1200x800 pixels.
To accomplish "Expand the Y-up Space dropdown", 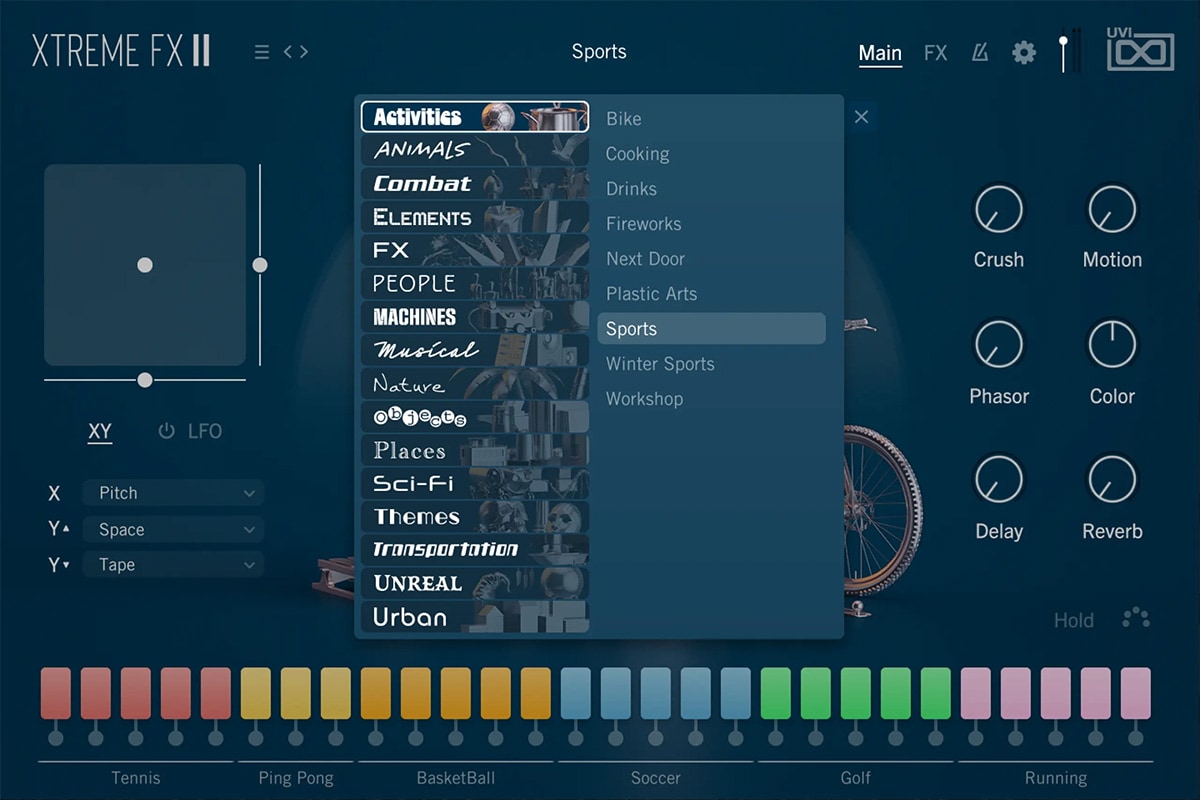I will (174, 529).
